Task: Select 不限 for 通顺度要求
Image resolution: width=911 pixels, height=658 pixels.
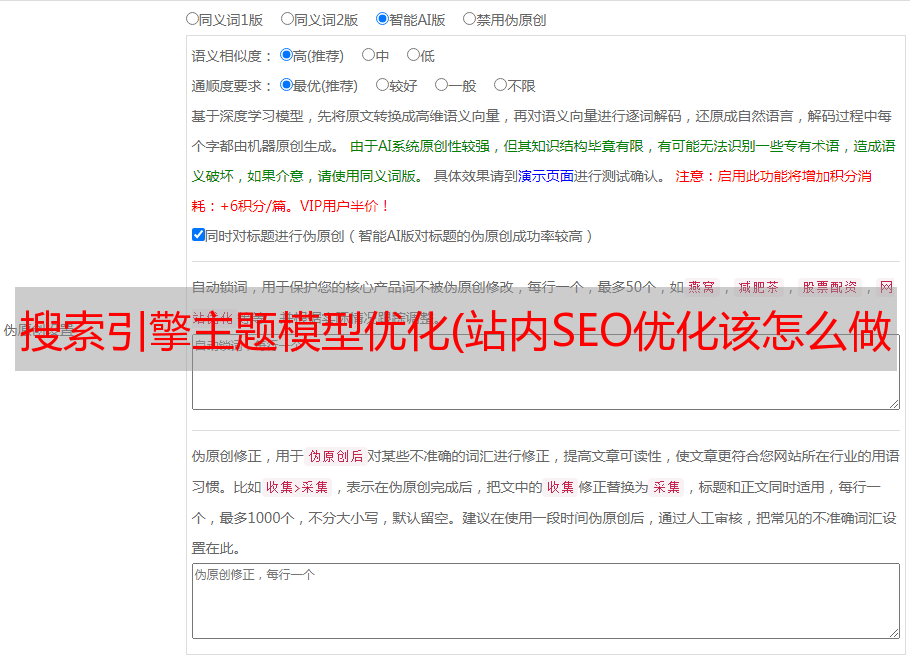Action: pos(500,86)
